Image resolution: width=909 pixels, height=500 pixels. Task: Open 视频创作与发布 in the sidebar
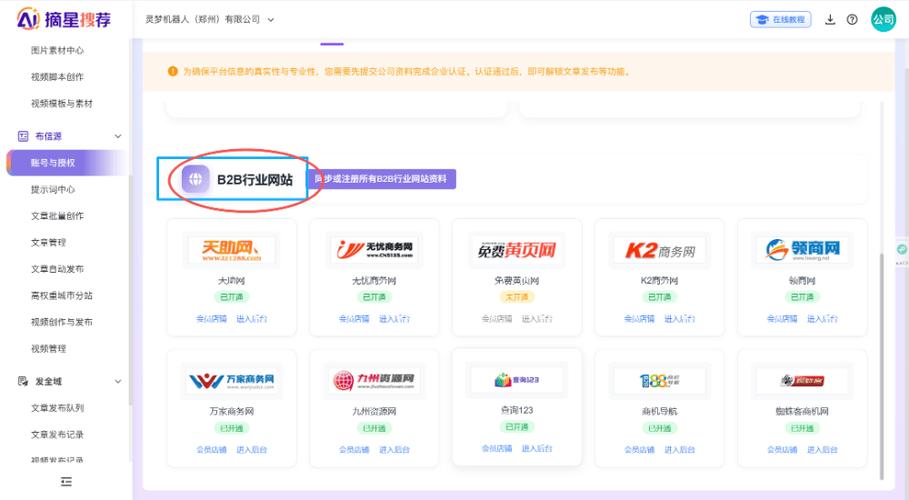(61, 322)
